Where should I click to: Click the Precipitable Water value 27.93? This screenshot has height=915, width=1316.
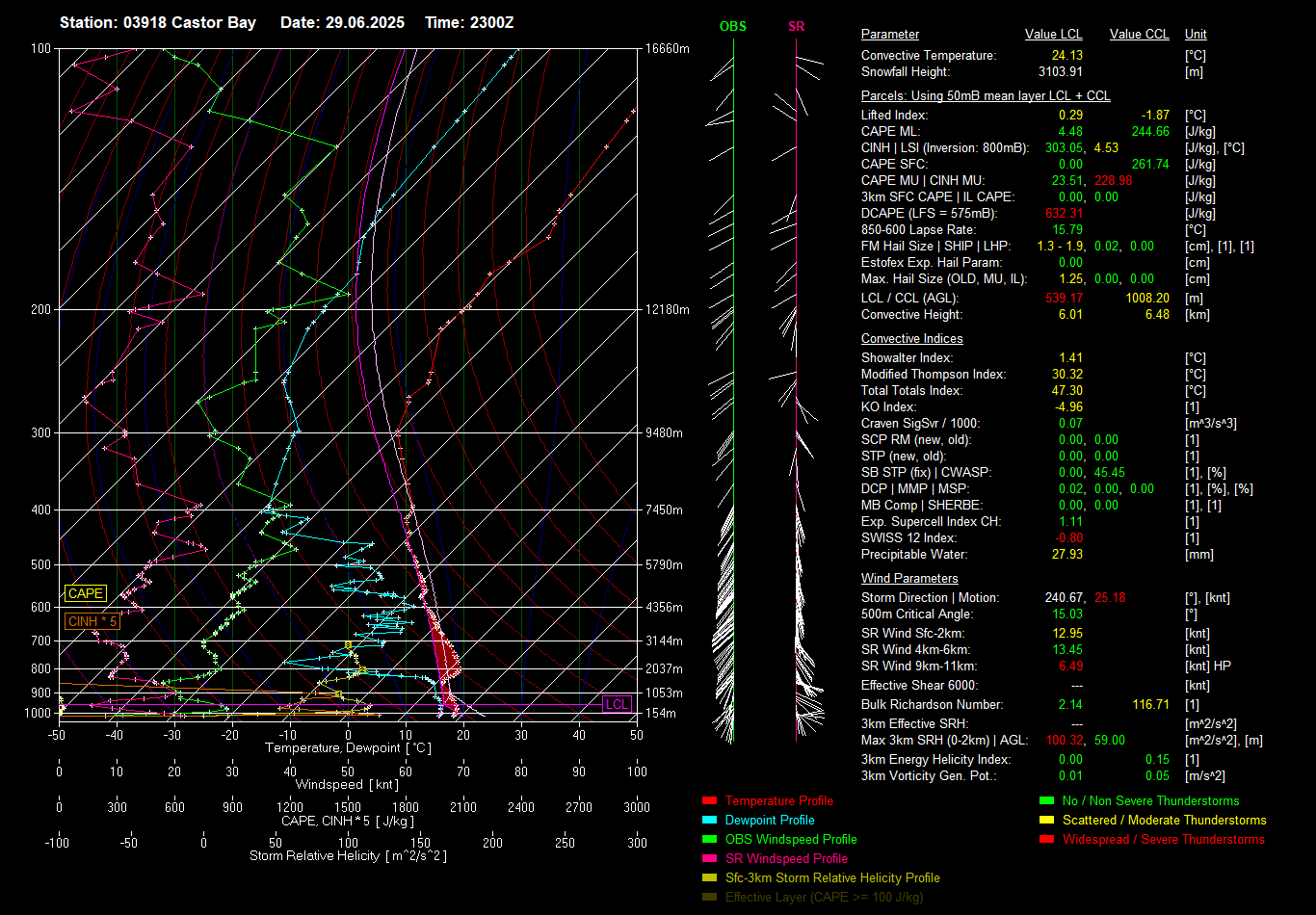pyautogui.click(x=1067, y=554)
